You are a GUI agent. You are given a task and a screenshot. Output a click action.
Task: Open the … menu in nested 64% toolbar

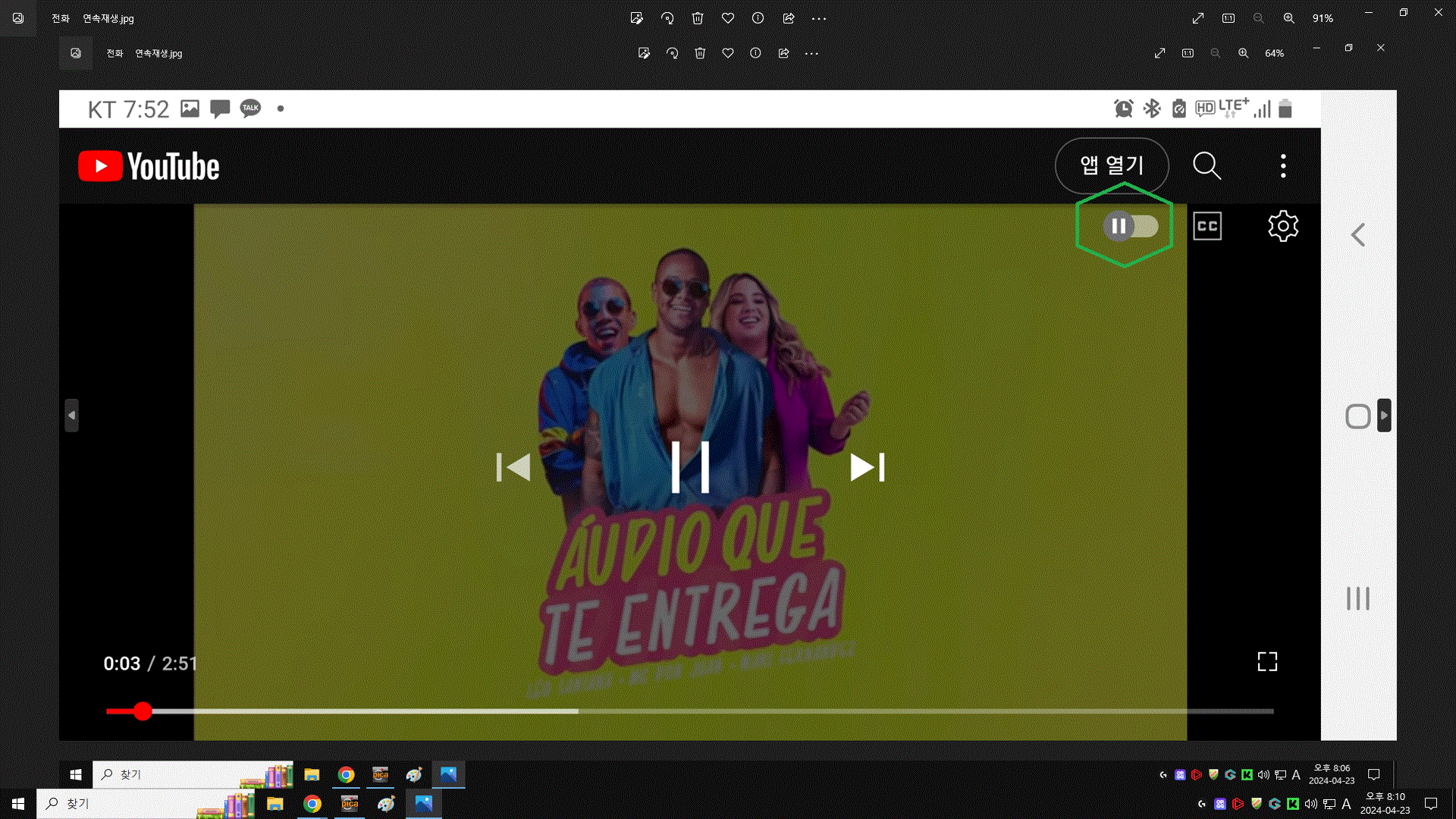click(811, 53)
